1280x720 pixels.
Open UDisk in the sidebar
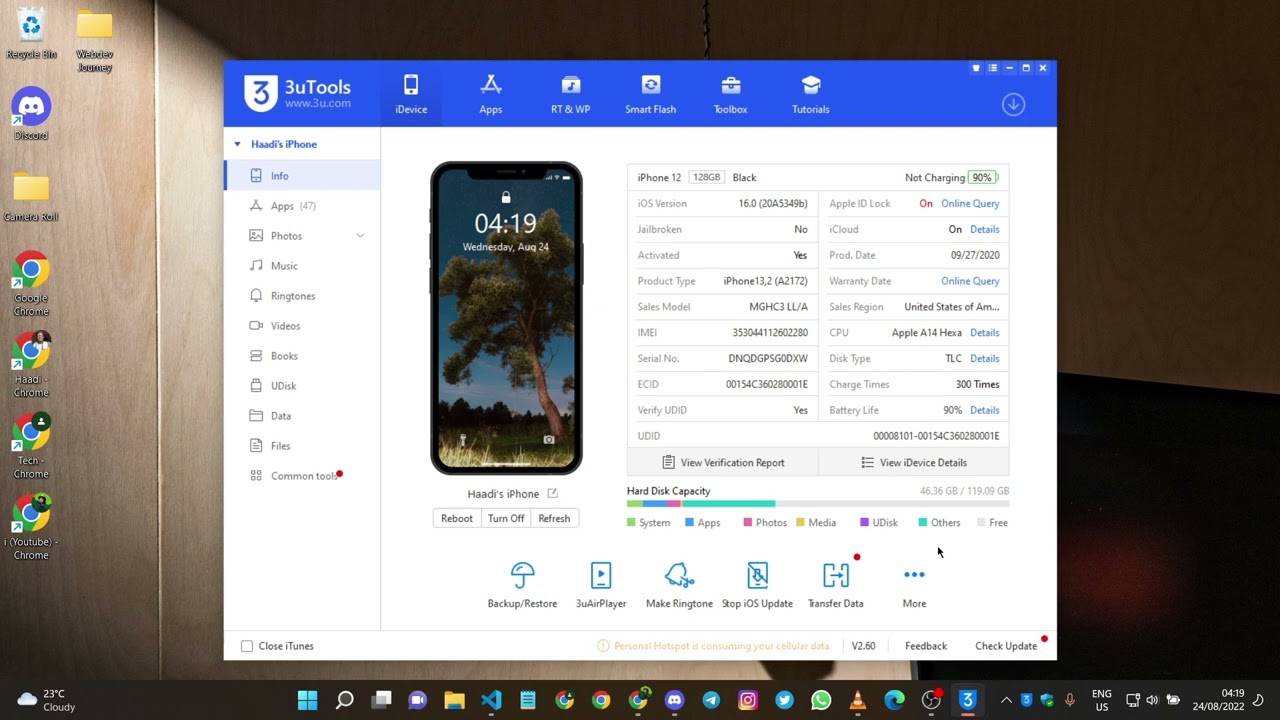pyautogui.click(x=302, y=386)
